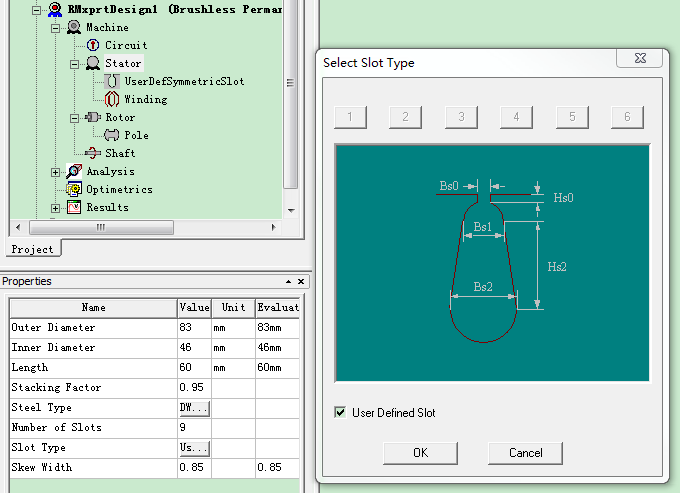
Task: Click the Number of Slots value 9
Action: coord(194,428)
